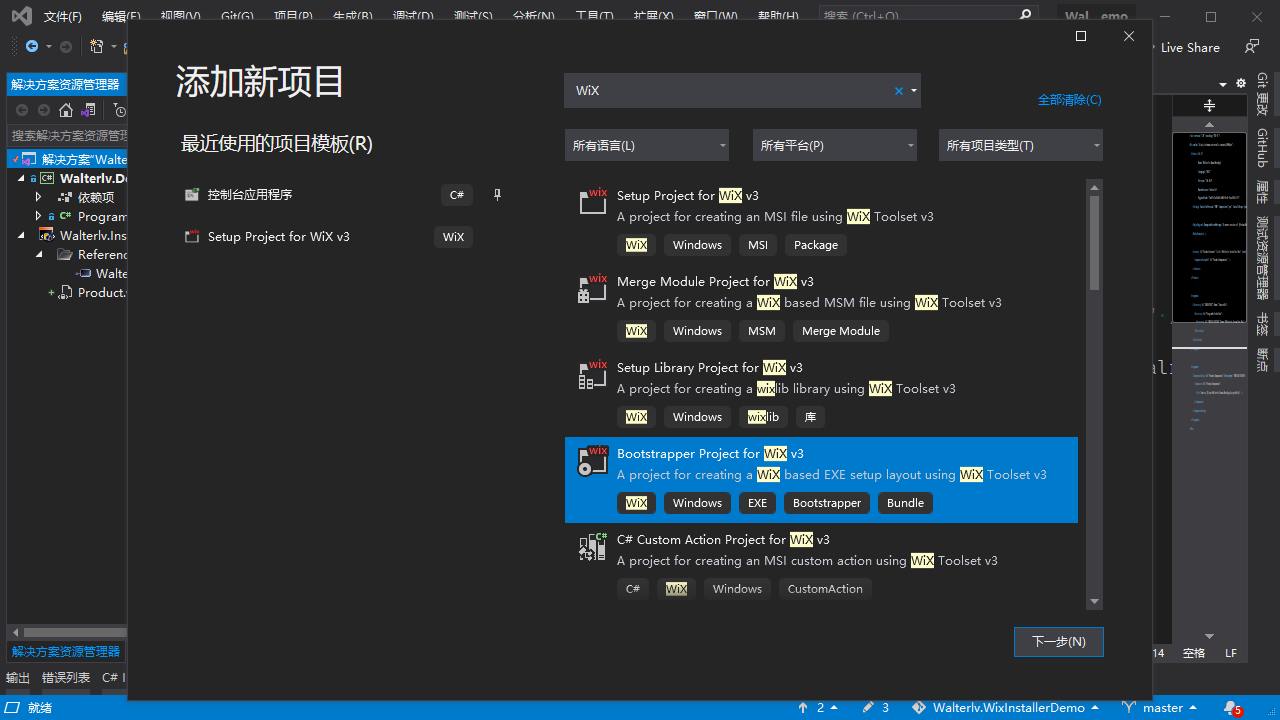Screen dimensions: 1280x720
Task: Click the Visual Studio logo icon
Action: (x=21, y=16)
